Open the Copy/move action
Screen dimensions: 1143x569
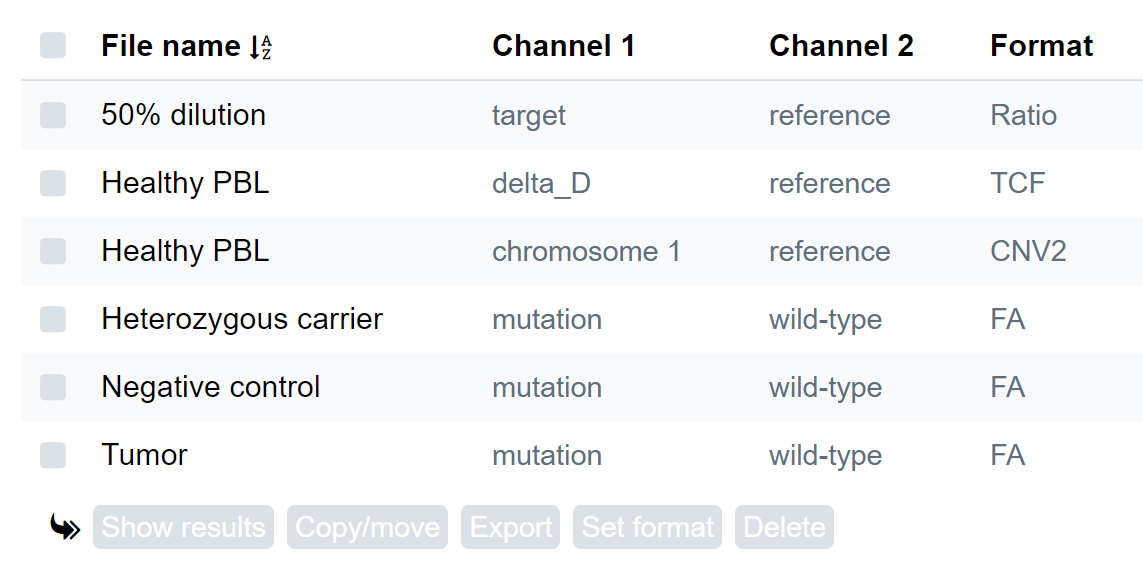point(367,527)
